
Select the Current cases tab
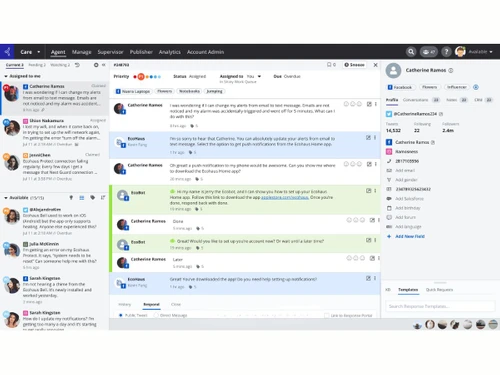click(x=15, y=65)
